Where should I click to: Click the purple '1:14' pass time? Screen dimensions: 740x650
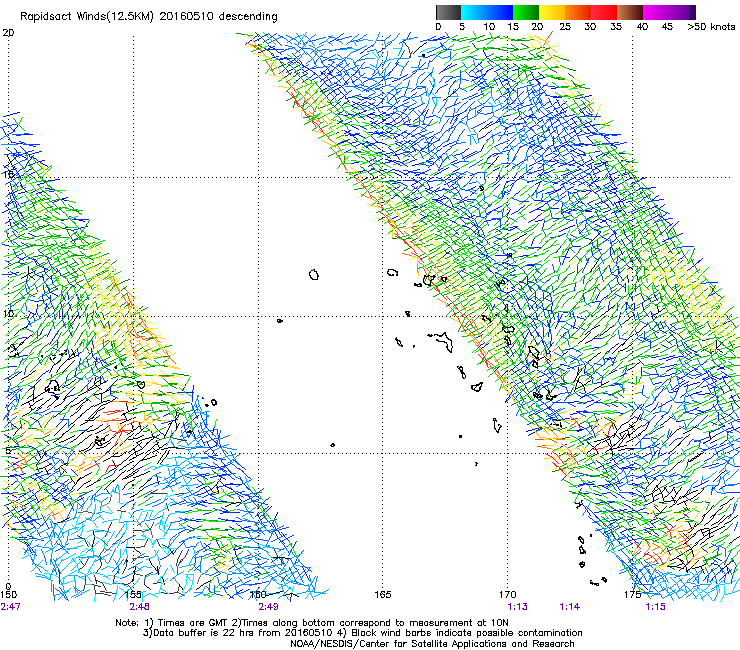570,607
